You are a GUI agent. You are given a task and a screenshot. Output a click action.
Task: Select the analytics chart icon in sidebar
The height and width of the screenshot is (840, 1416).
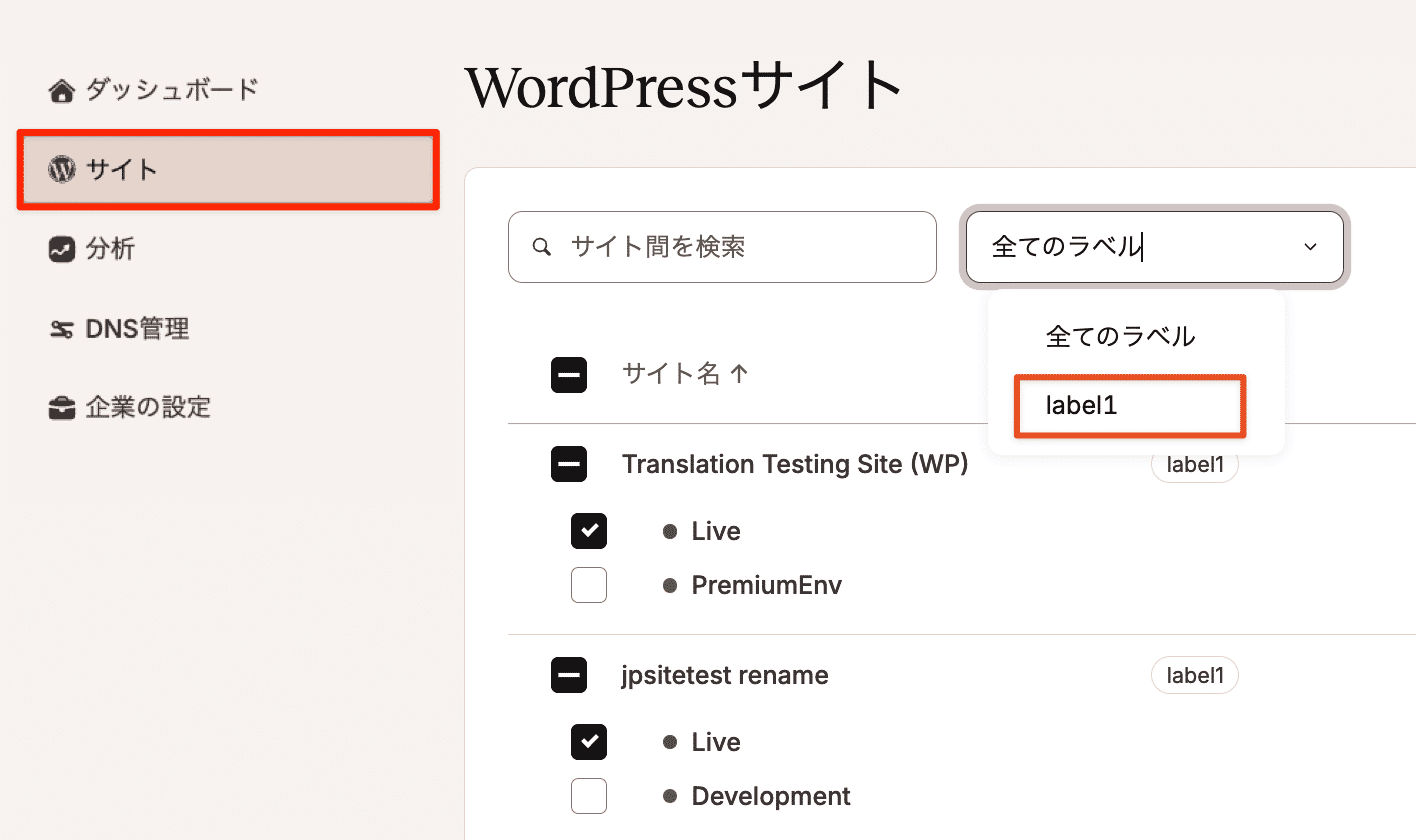click(x=60, y=249)
